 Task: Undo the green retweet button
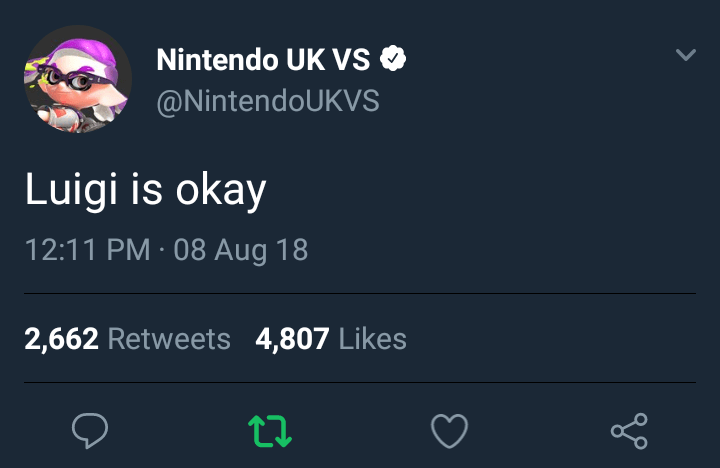pyautogui.click(x=270, y=430)
